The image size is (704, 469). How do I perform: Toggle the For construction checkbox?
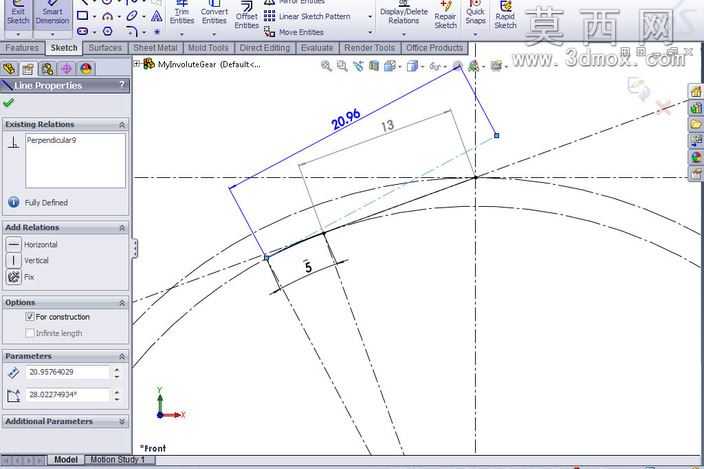coord(30,317)
